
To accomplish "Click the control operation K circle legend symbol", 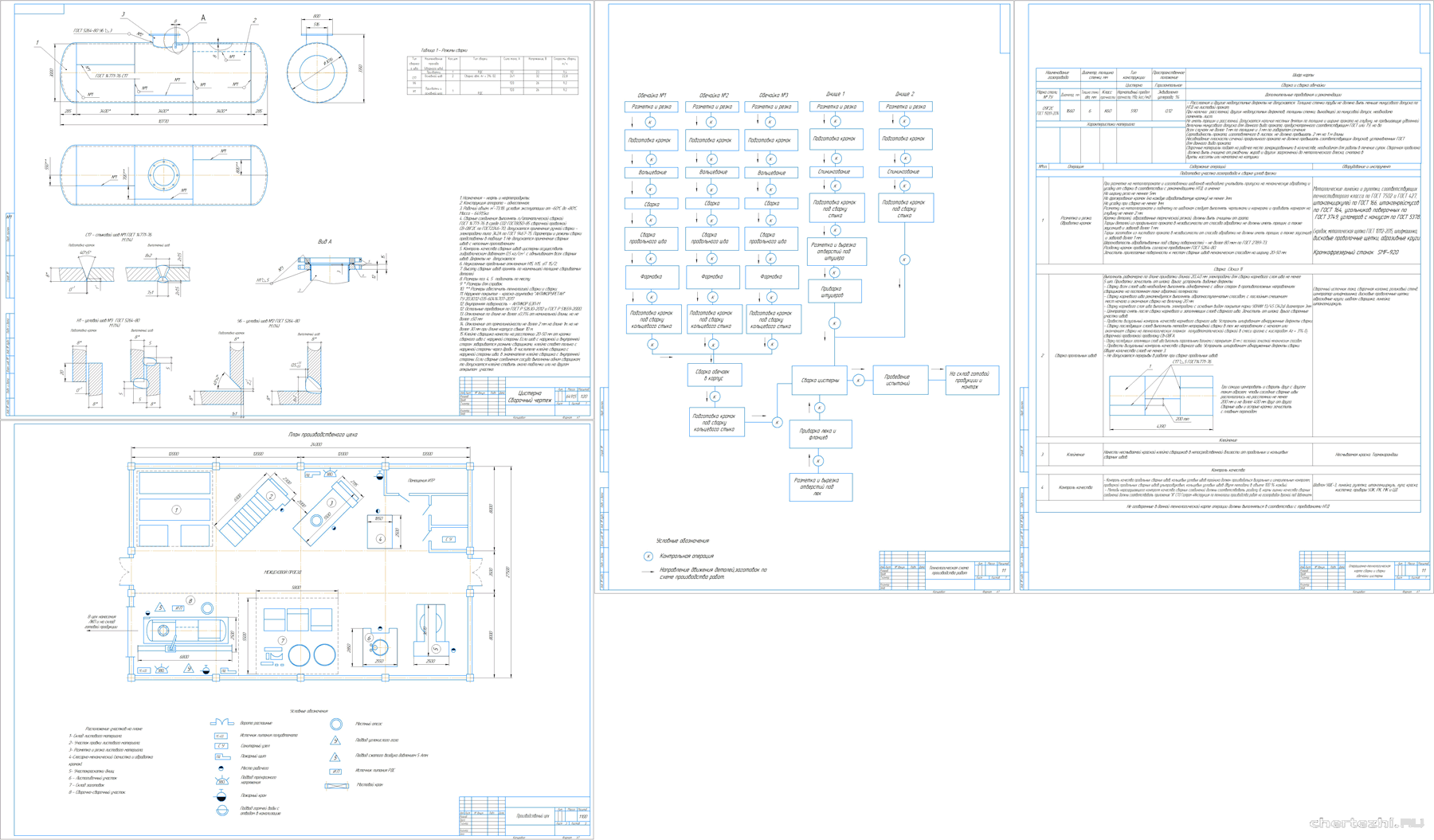I will pyautogui.click(x=648, y=557).
